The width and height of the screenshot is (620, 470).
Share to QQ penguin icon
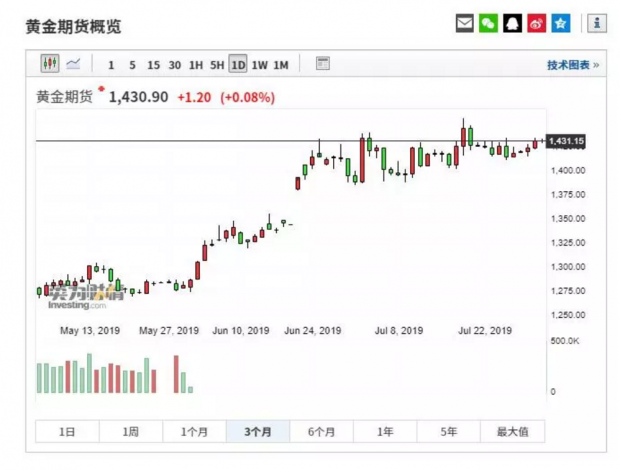512,23
